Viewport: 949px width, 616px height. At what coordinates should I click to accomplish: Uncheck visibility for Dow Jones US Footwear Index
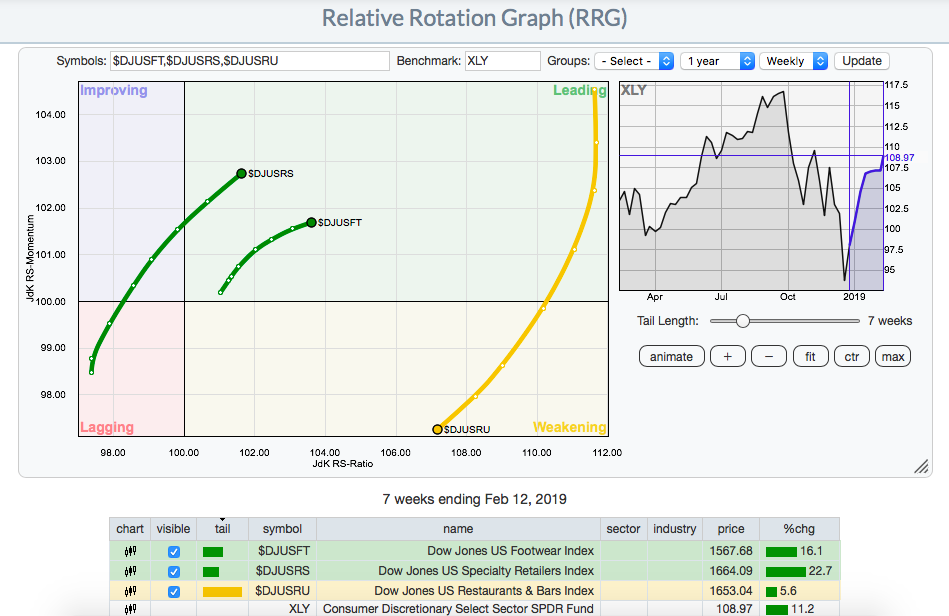pyautogui.click(x=174, y=551)
